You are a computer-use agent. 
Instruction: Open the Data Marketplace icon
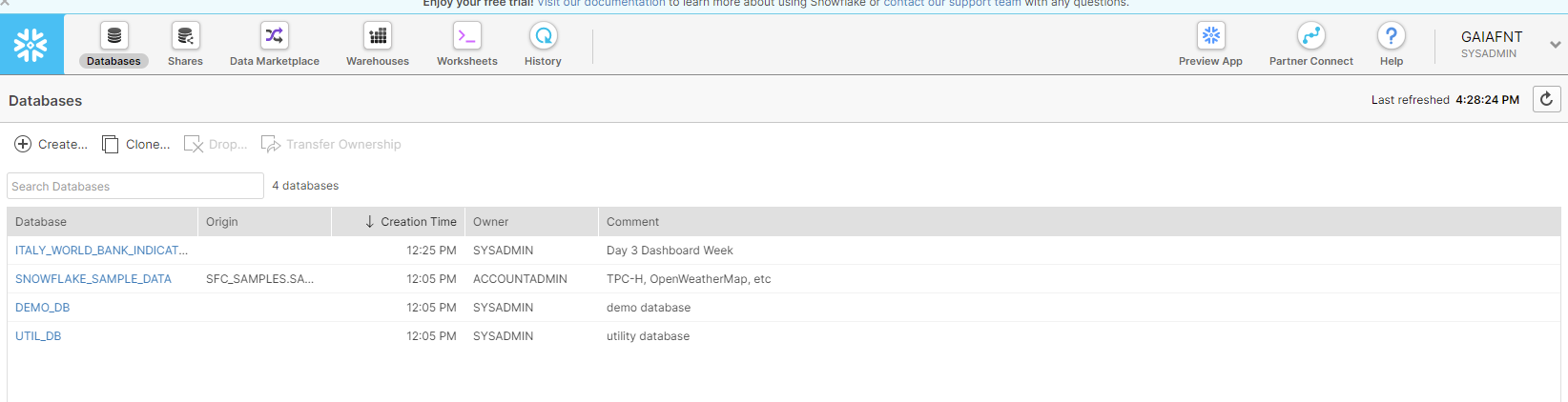point(274,37)
